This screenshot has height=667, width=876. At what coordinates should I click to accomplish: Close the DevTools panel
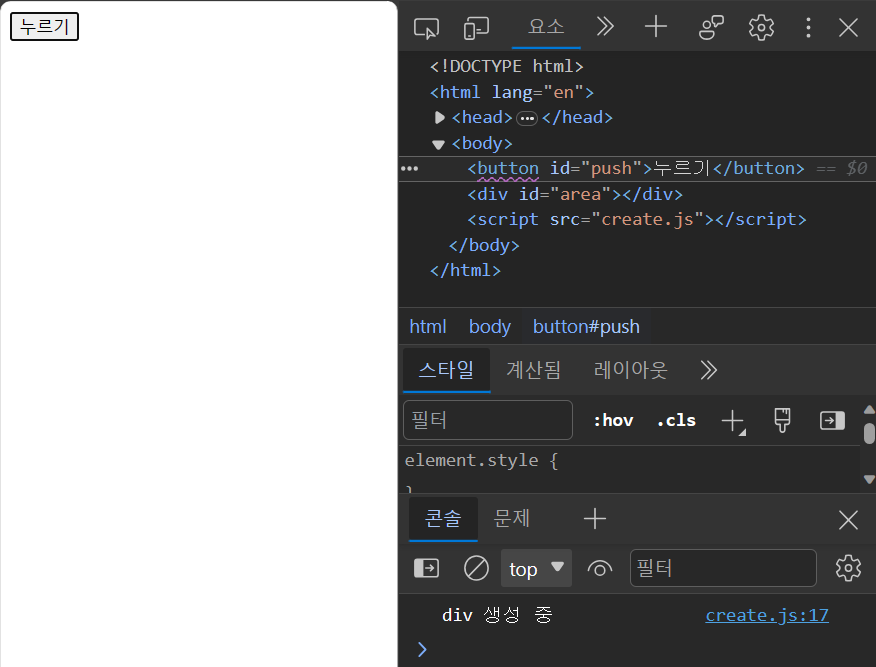(848, 27)
